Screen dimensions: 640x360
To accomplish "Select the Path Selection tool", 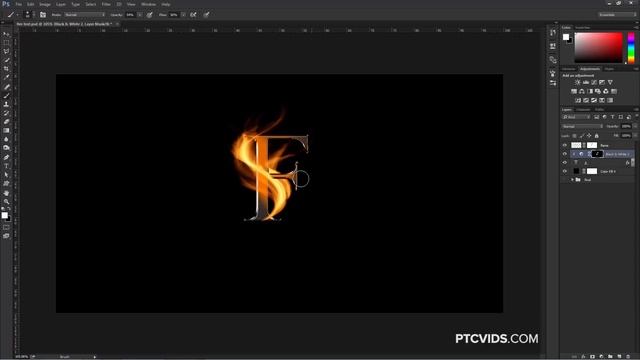I will [6, 175].
